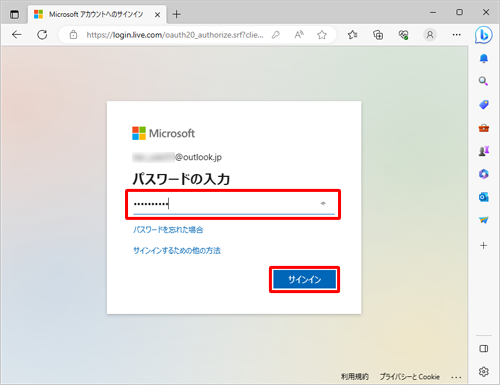
Task: Customize sidebar with plus icon
Action: 484,246
